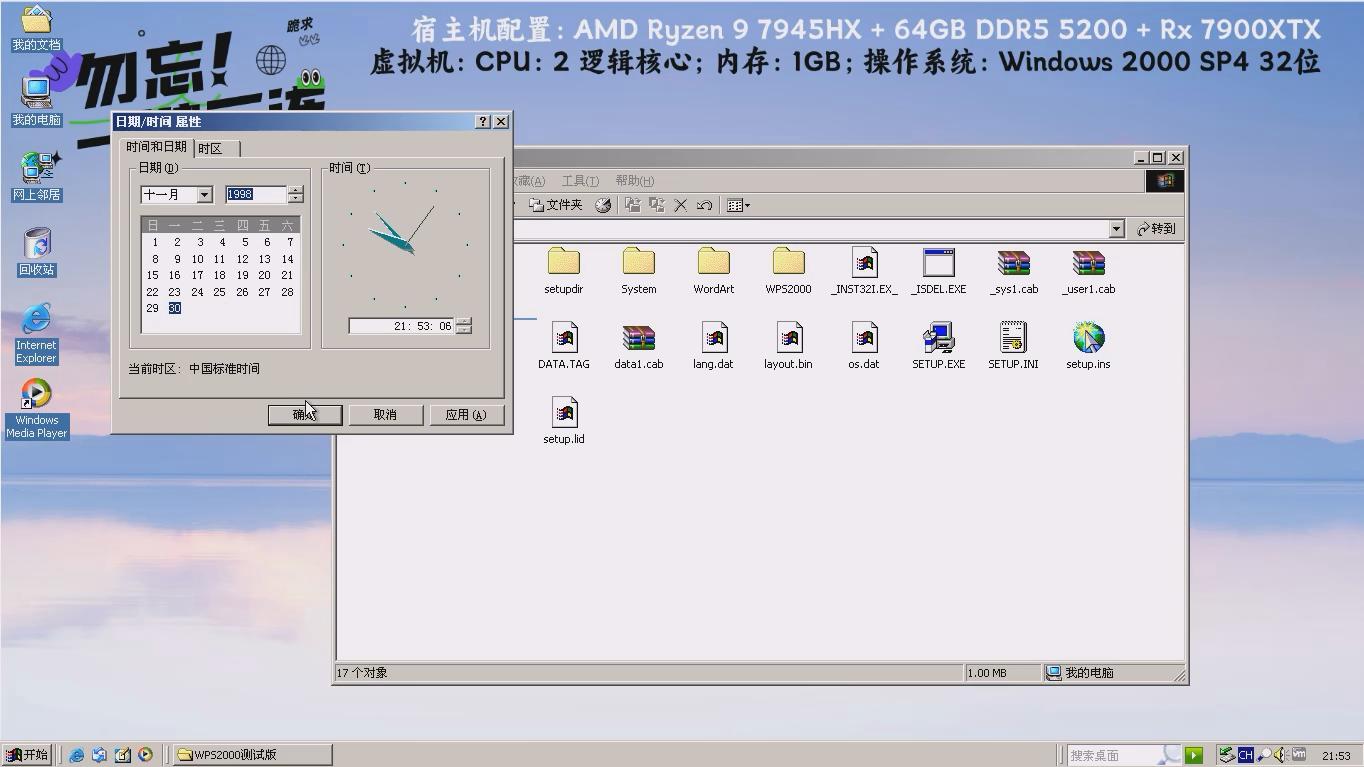
Task: Open the 工具 menu in Explorer
Action: (x=579, y=180)
